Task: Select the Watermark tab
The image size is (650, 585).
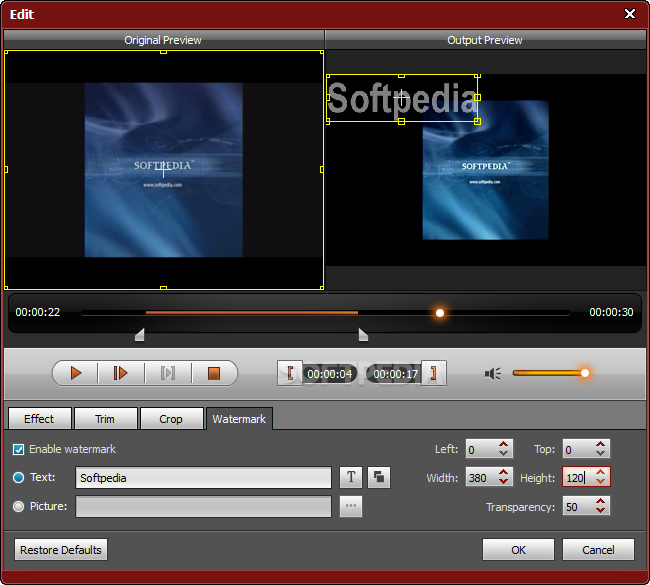Action: [239, 419]
